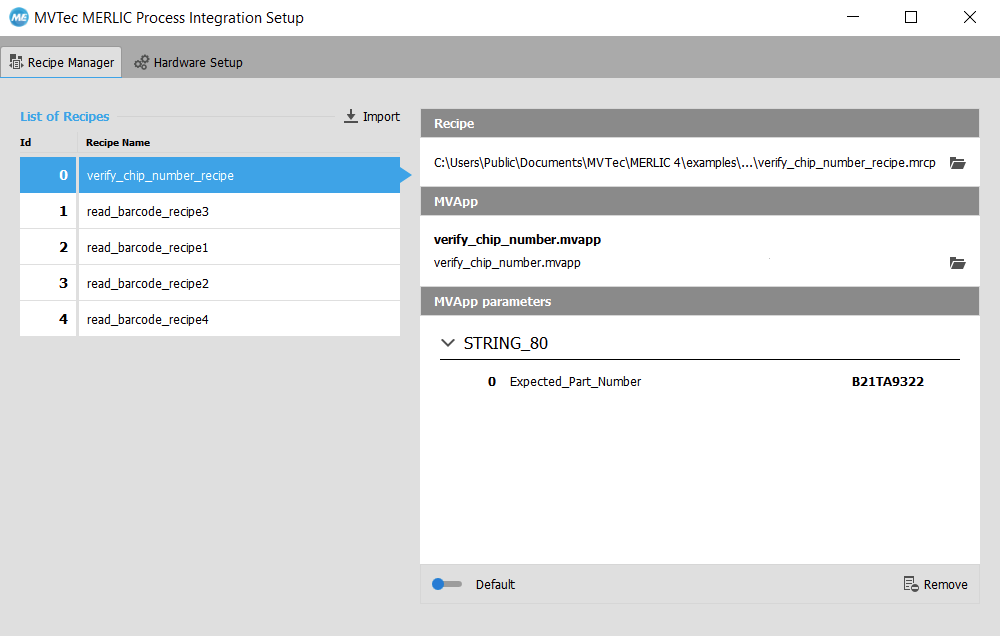Click the Recipe Name column header
The height and width of the screenshot is (636, 1000).
click(118, 142)
